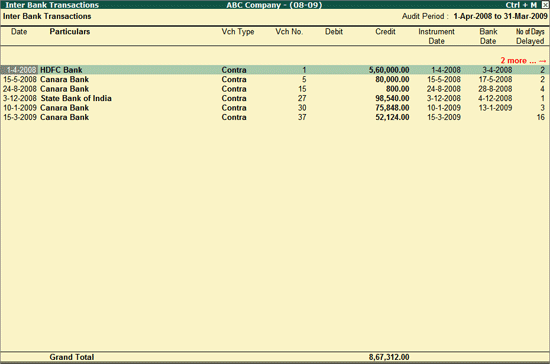550x364 pixels.
Task: Open the State Bank of India transaction
Action: [x=275, y=98]
